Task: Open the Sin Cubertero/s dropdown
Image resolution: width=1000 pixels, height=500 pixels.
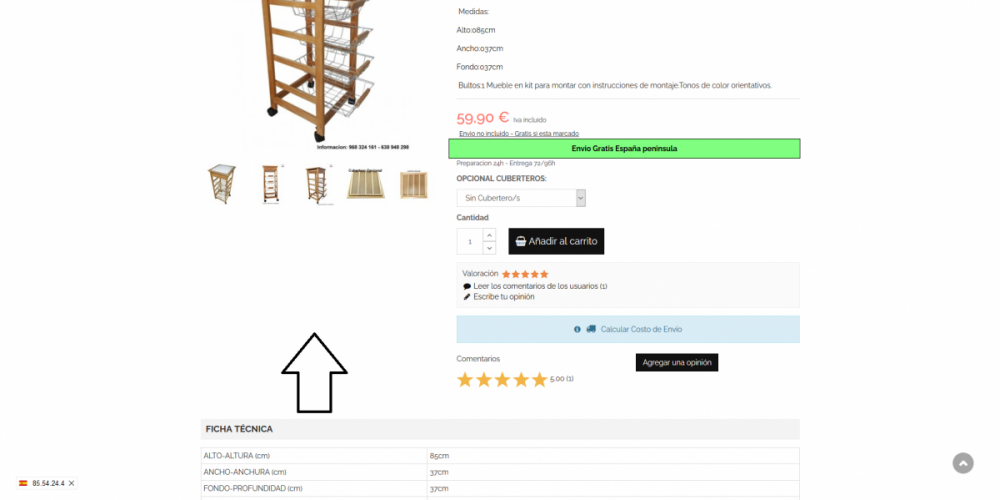Action: click(521, 198)
